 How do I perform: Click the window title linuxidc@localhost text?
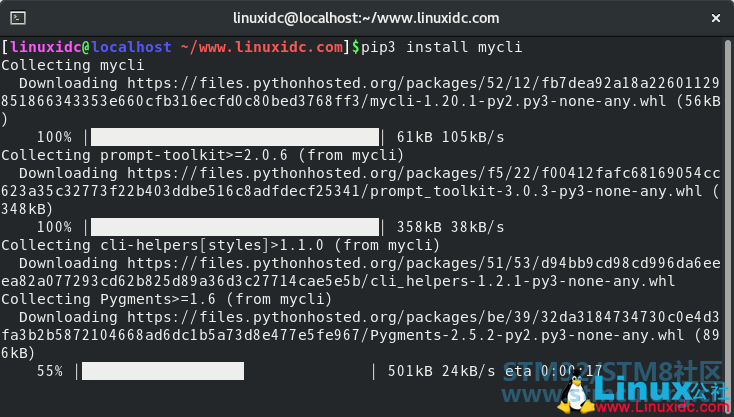(x=366, y=18)
